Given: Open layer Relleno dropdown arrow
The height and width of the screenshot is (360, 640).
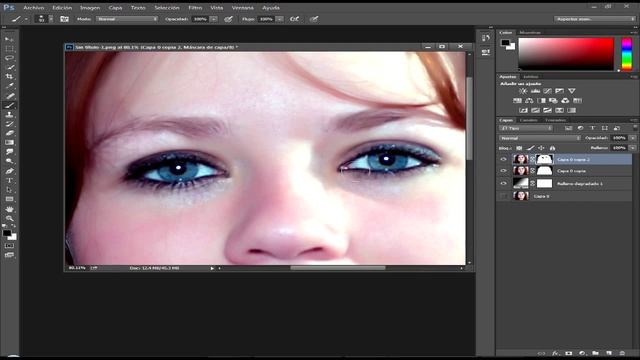Looking at the screenshot, I should (633, 148).
